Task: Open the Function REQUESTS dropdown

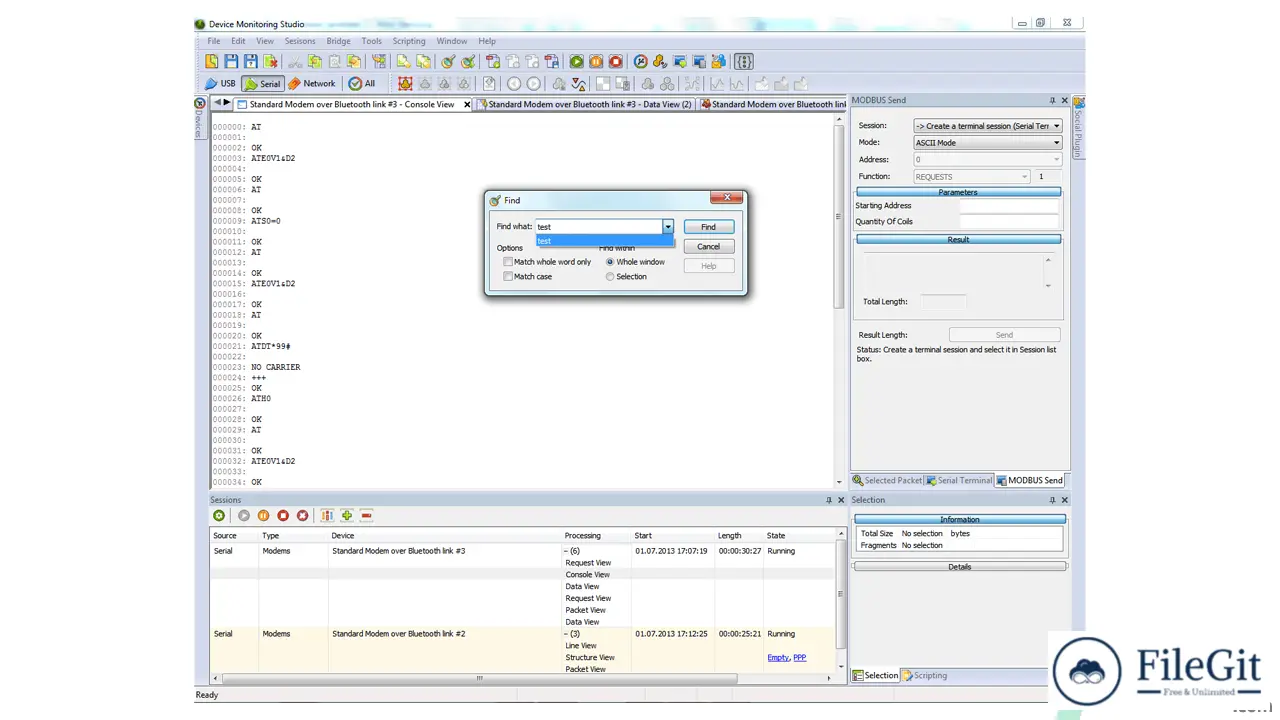Action: [x=1025, y=177]
